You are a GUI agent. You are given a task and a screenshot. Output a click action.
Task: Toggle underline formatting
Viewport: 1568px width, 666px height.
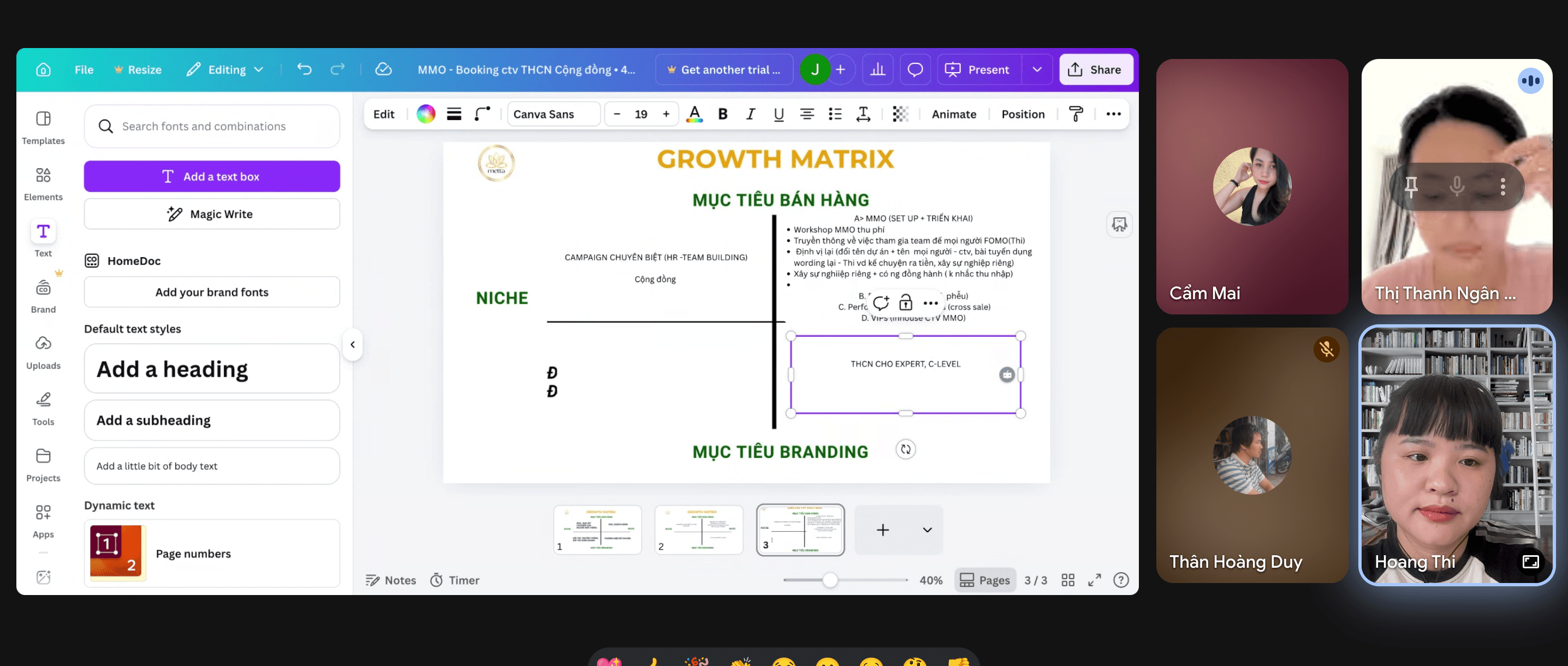tap(779, 114)
